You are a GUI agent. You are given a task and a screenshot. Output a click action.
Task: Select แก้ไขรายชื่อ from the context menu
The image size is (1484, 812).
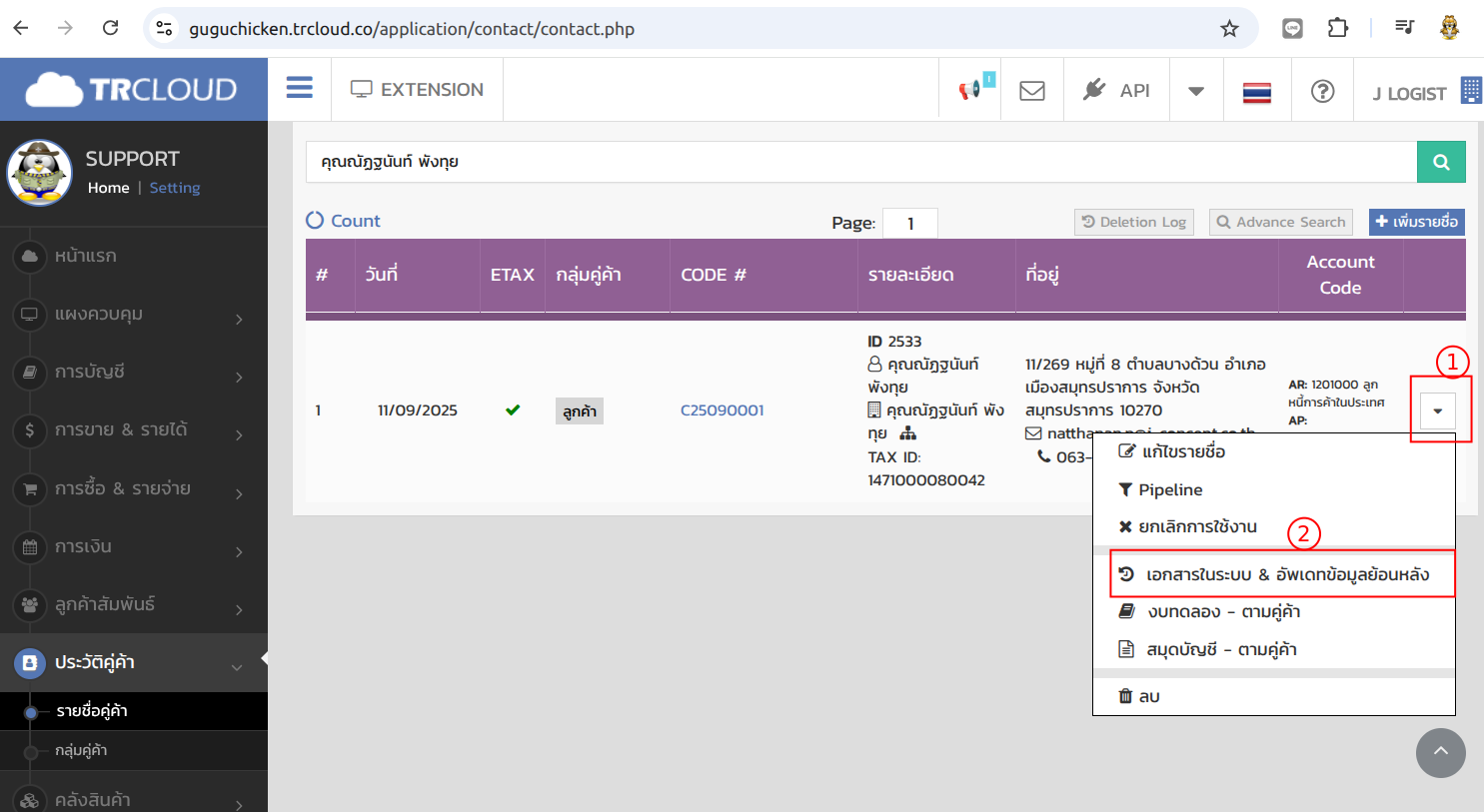[x=1183, y=451]
